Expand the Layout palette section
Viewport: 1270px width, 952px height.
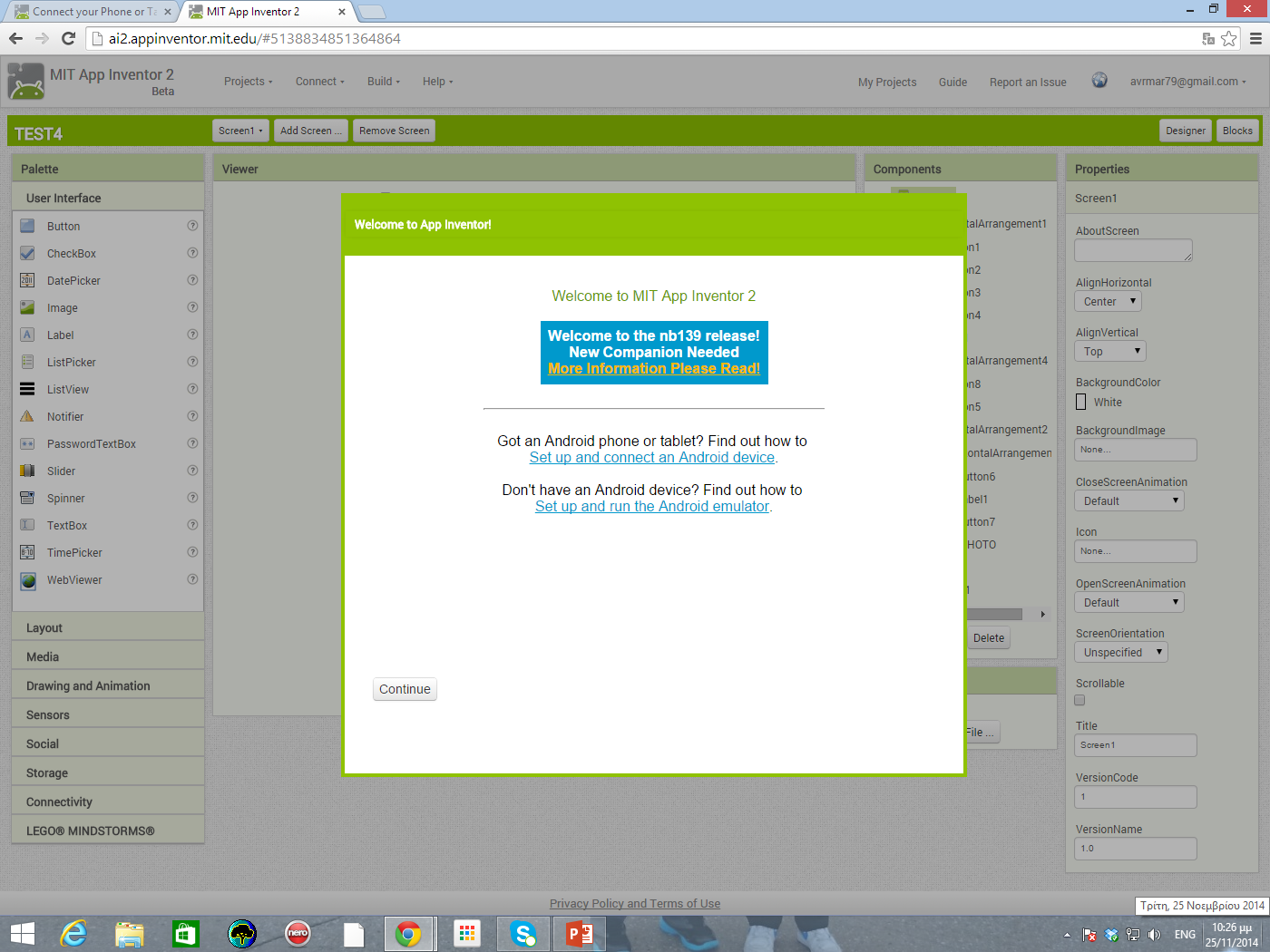tap(108, 627)
